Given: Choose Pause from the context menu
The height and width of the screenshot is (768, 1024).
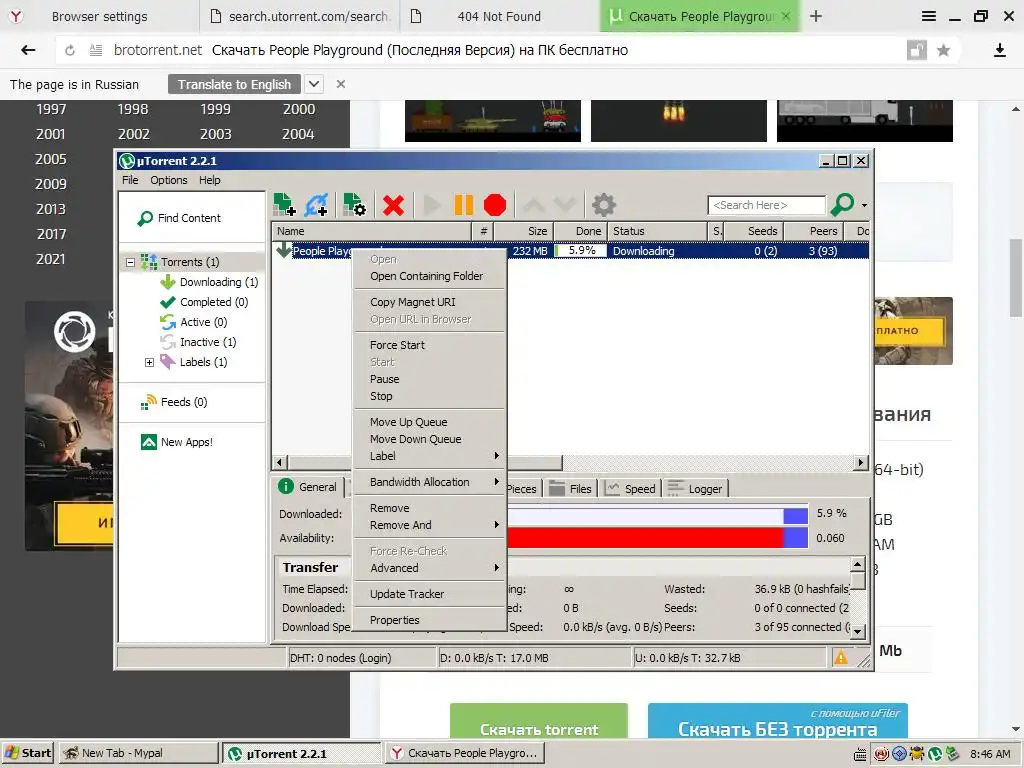Looking at the screenshot, I should click(429, 379).
